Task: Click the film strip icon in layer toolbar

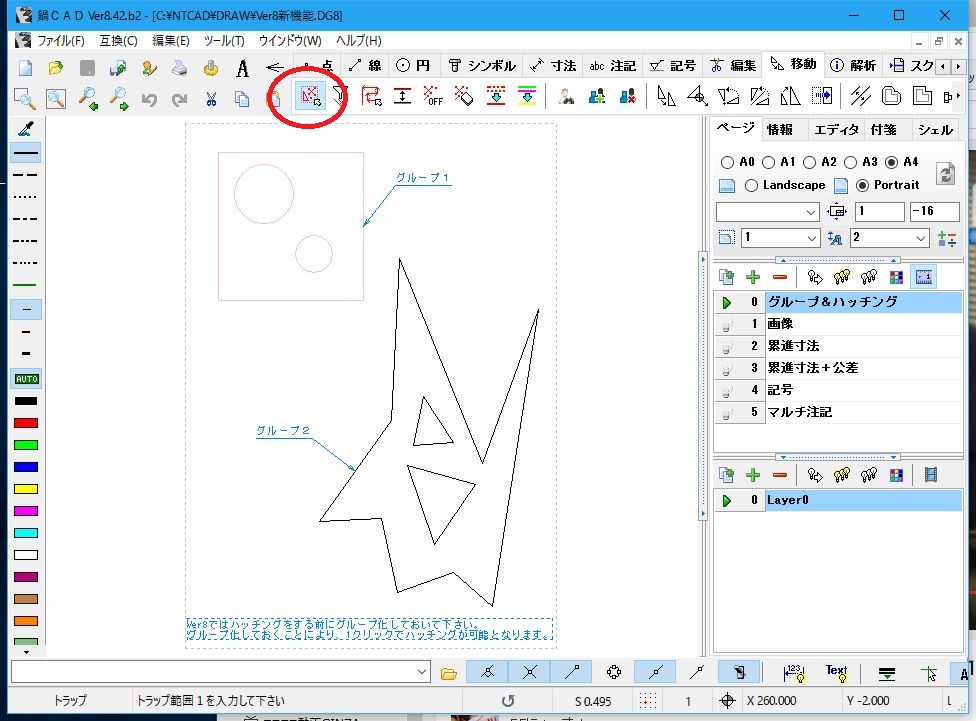Action: (931, 475)
